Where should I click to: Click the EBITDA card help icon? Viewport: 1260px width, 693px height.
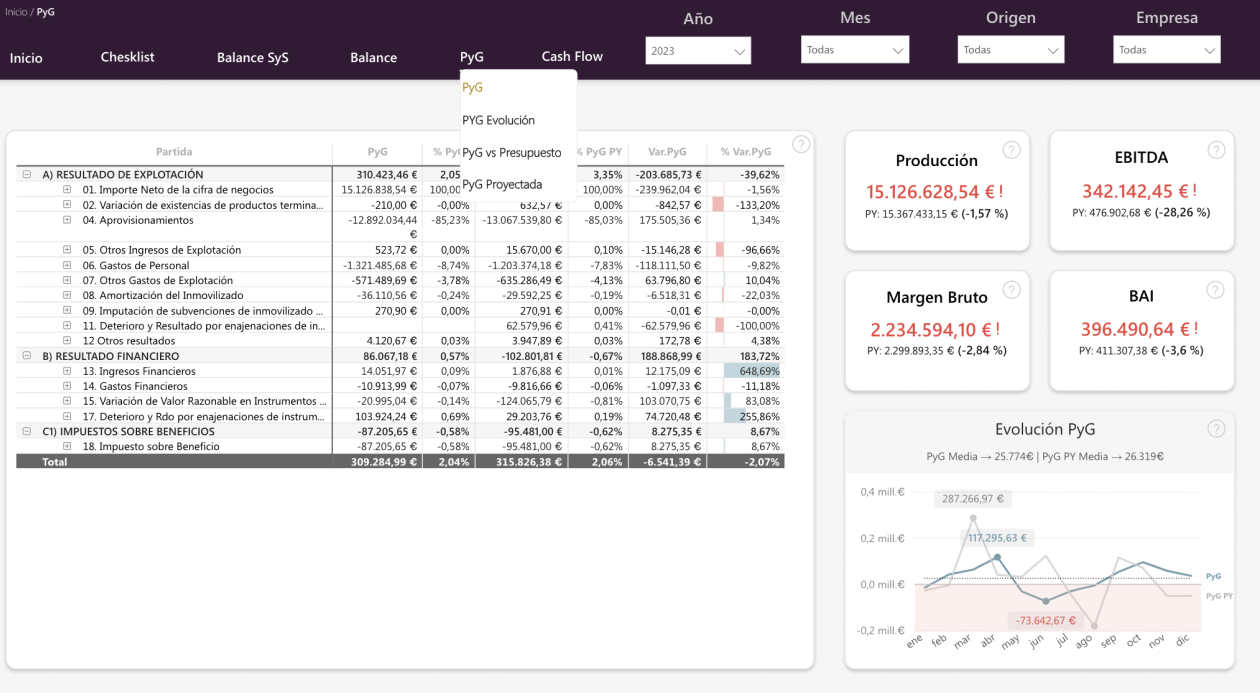tap(1216, 149)
